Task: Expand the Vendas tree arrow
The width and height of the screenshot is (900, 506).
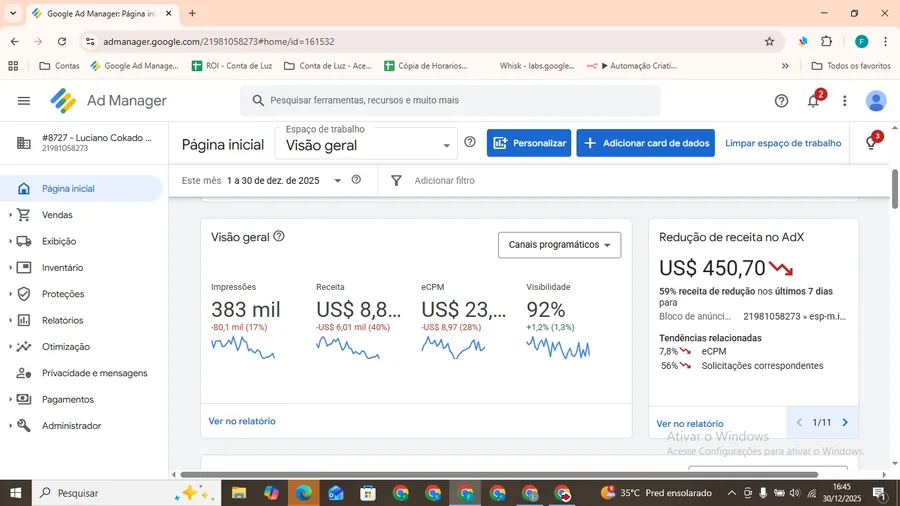Action: tap(10, 215)
